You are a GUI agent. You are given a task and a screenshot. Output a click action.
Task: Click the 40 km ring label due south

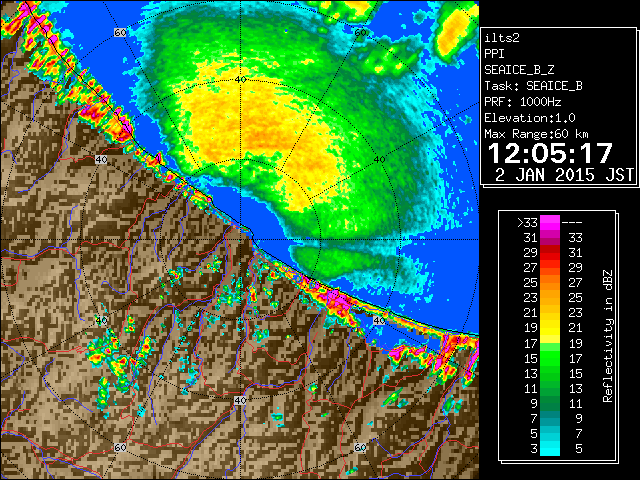coord(240,400)
